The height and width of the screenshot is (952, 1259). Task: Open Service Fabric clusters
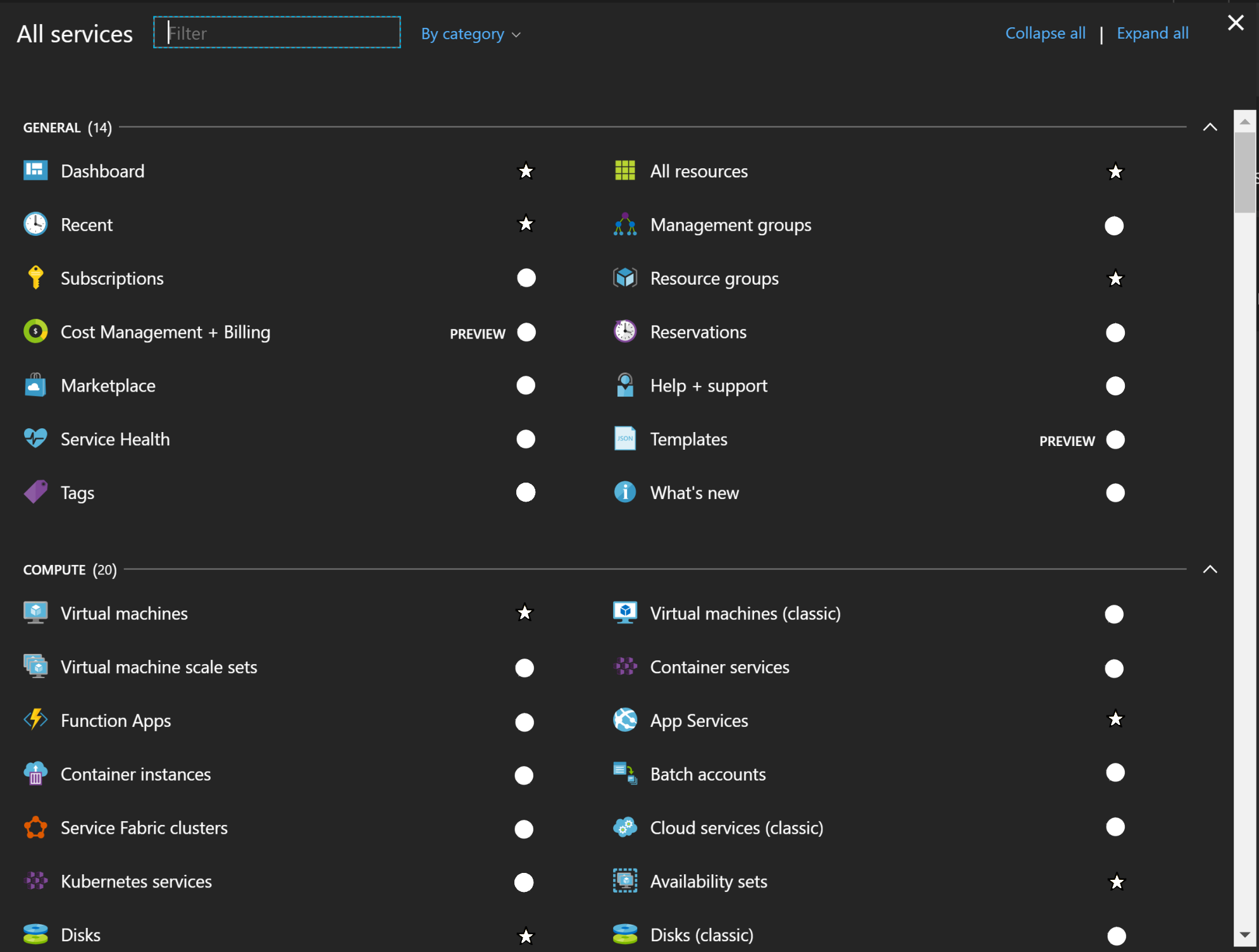tap(144, 827)
